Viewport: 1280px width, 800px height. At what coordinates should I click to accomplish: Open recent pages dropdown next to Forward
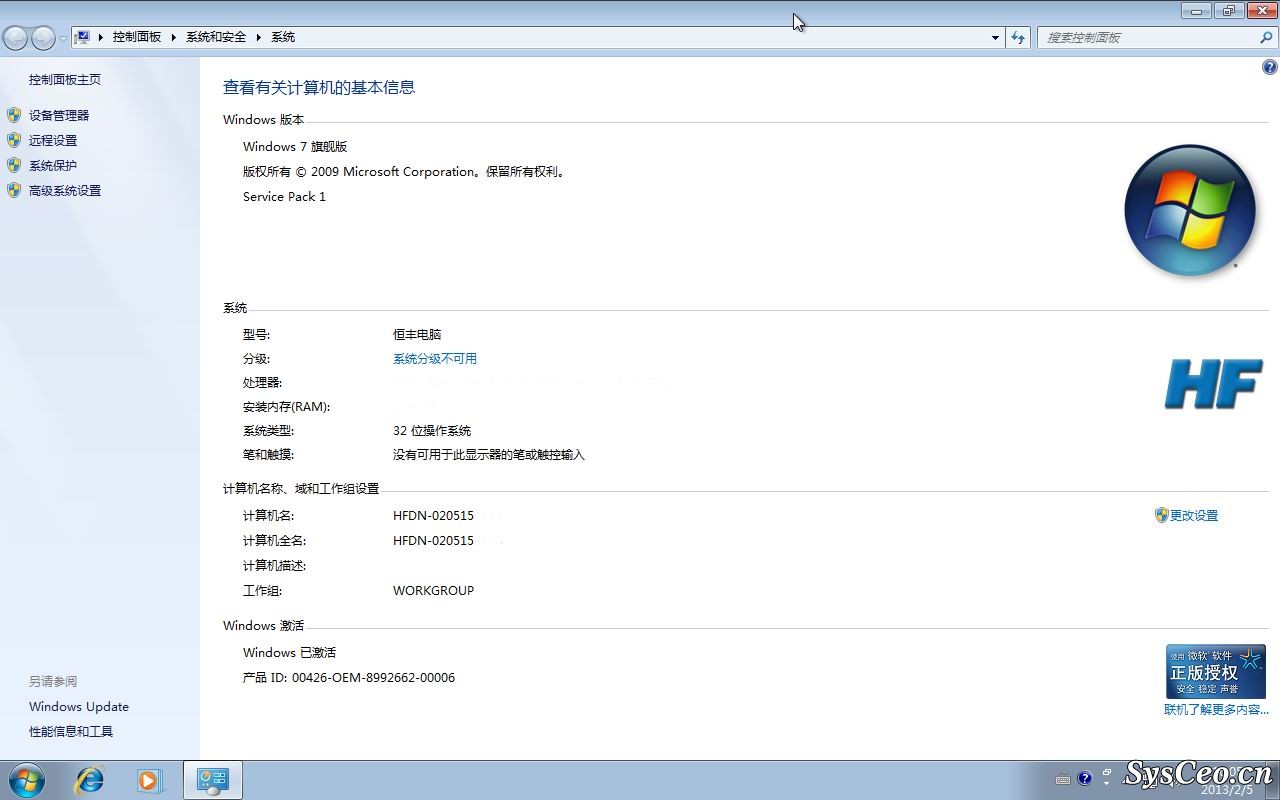click(63, 38)
